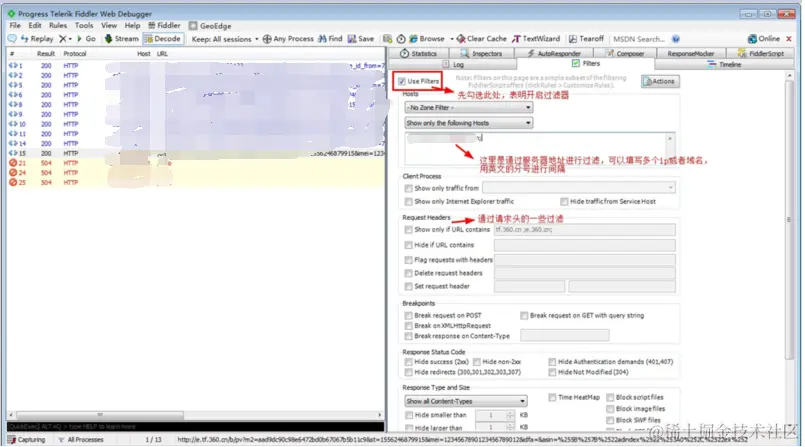Screen dimensions: 805x447
Task: Click the All Processes status filter
Action: (81, 440)
